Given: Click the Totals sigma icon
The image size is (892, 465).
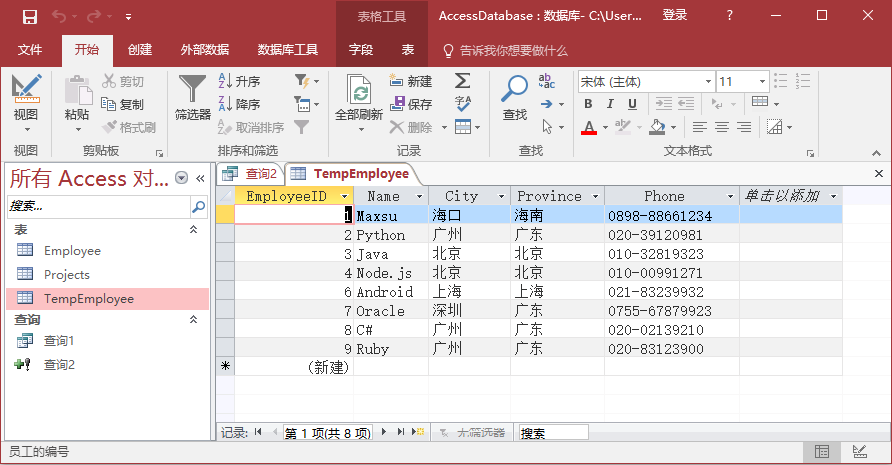Looking at the screenshot, I should click(x=463, y=81).
